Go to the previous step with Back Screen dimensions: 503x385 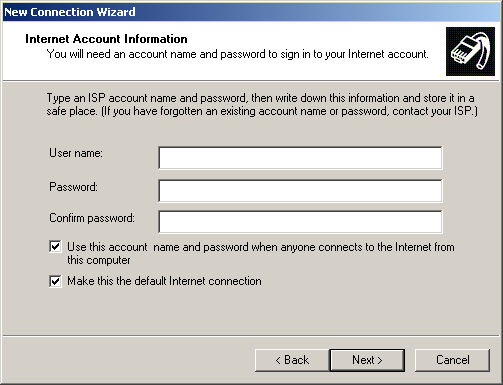292,360
